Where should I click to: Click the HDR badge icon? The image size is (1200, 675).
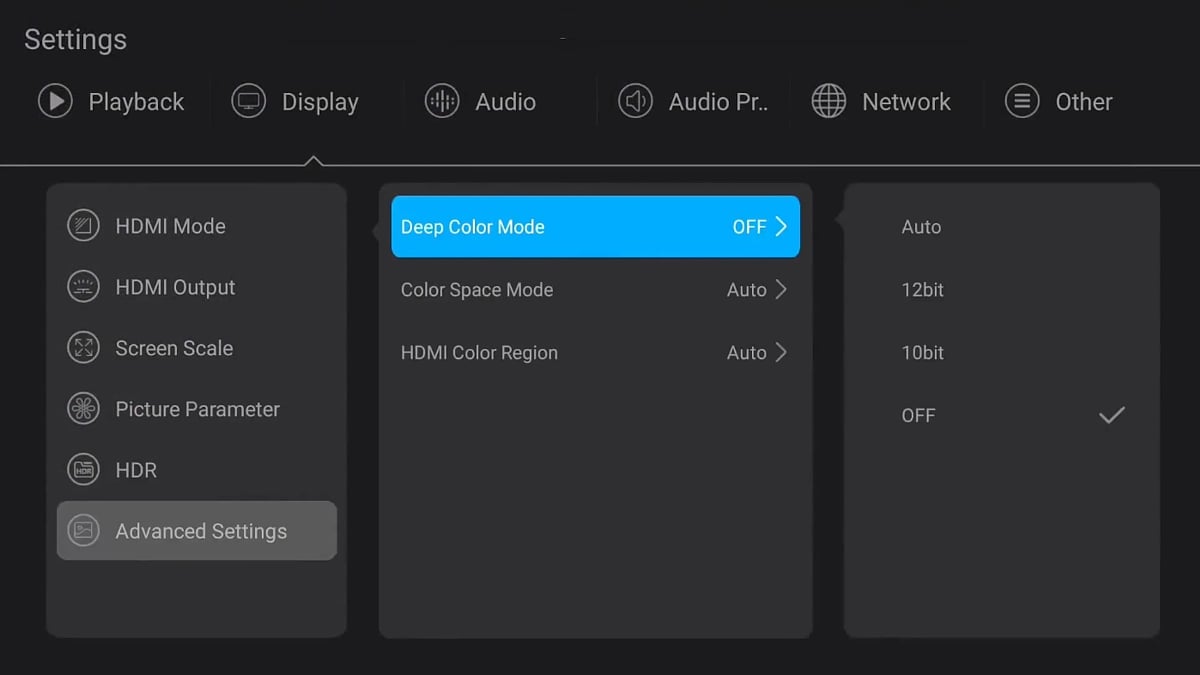point(83,470)
